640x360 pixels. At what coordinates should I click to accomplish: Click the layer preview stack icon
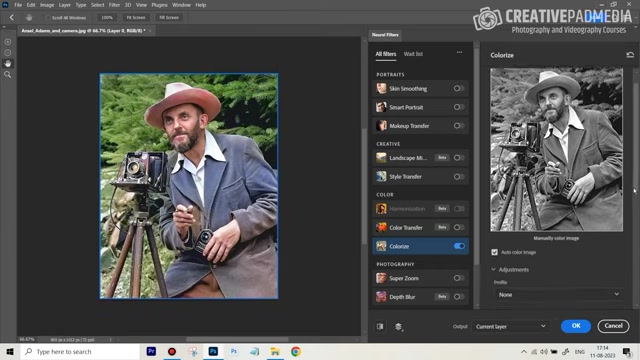coord(399,327)
